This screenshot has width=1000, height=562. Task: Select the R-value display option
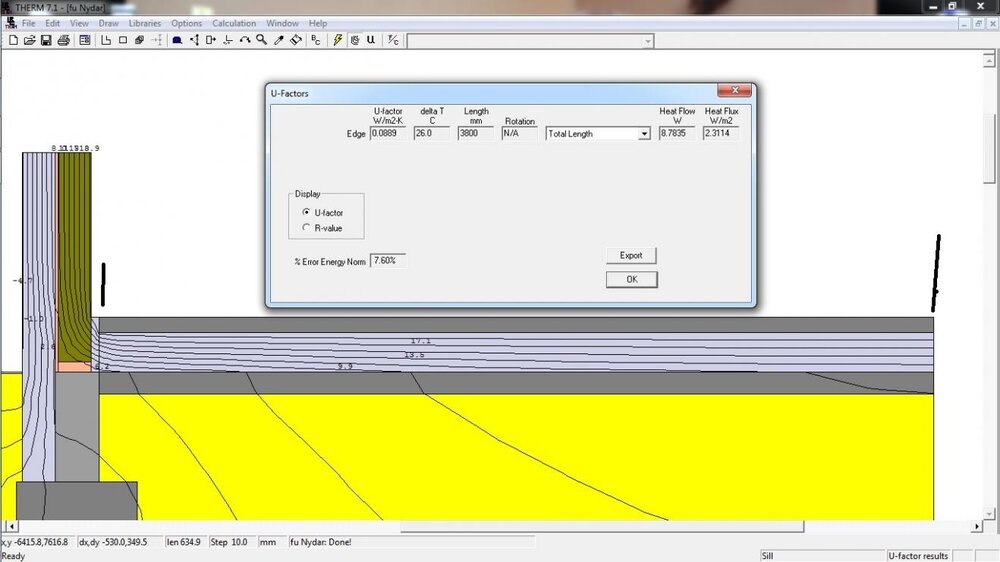point(306,228)
